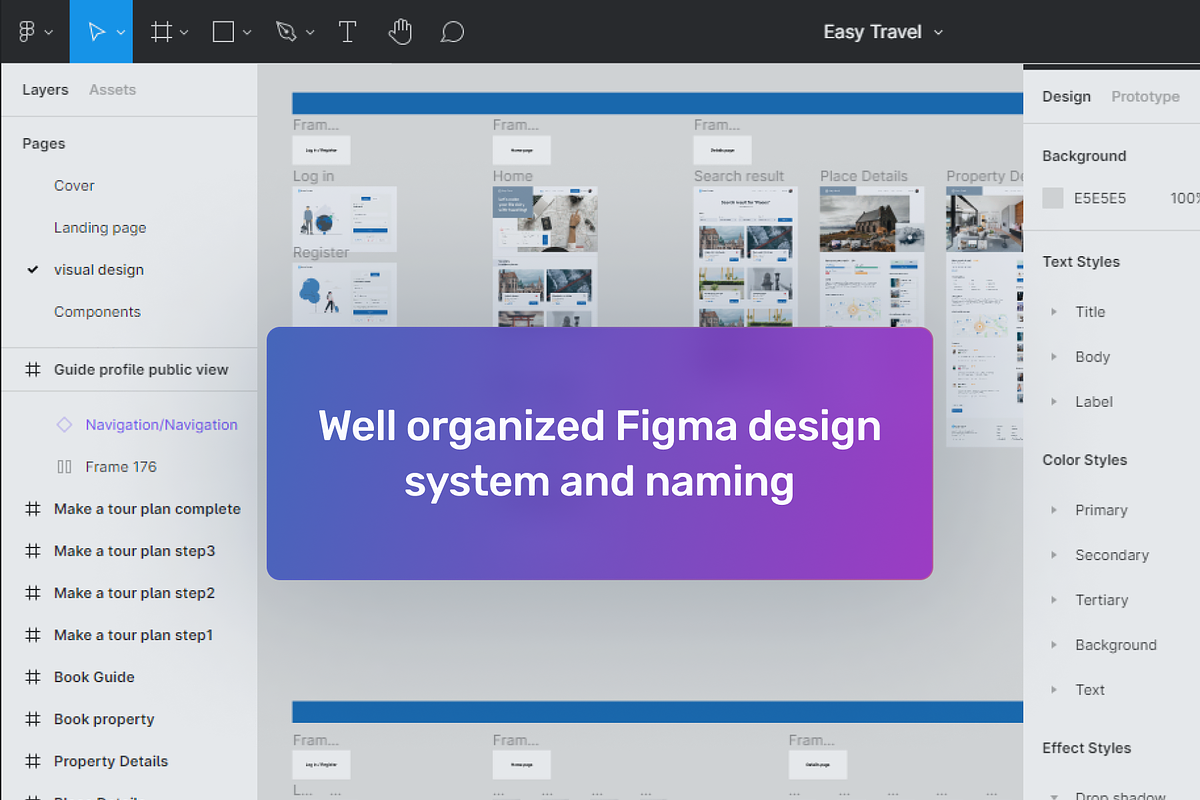Select the Register frame thumbnail on canvas
The width and height of the screenshot is (1200, 800).
[345, 295]
